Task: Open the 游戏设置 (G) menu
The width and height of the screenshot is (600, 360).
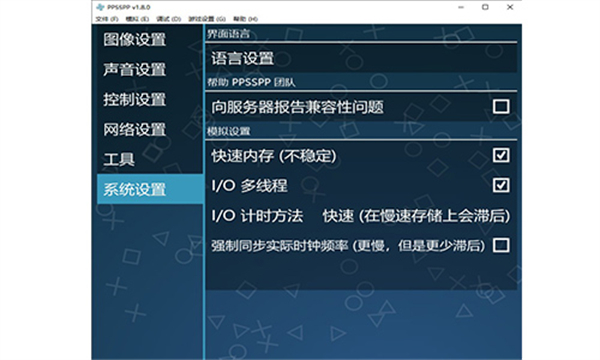Action: 207,19
